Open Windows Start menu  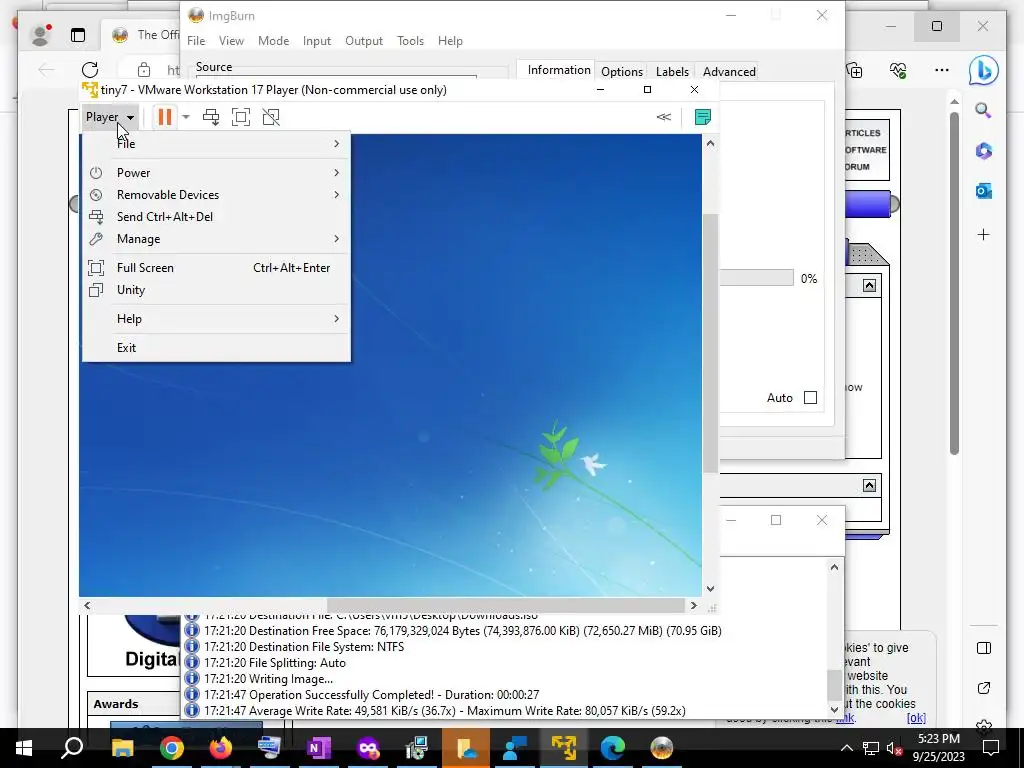point(24,748)
